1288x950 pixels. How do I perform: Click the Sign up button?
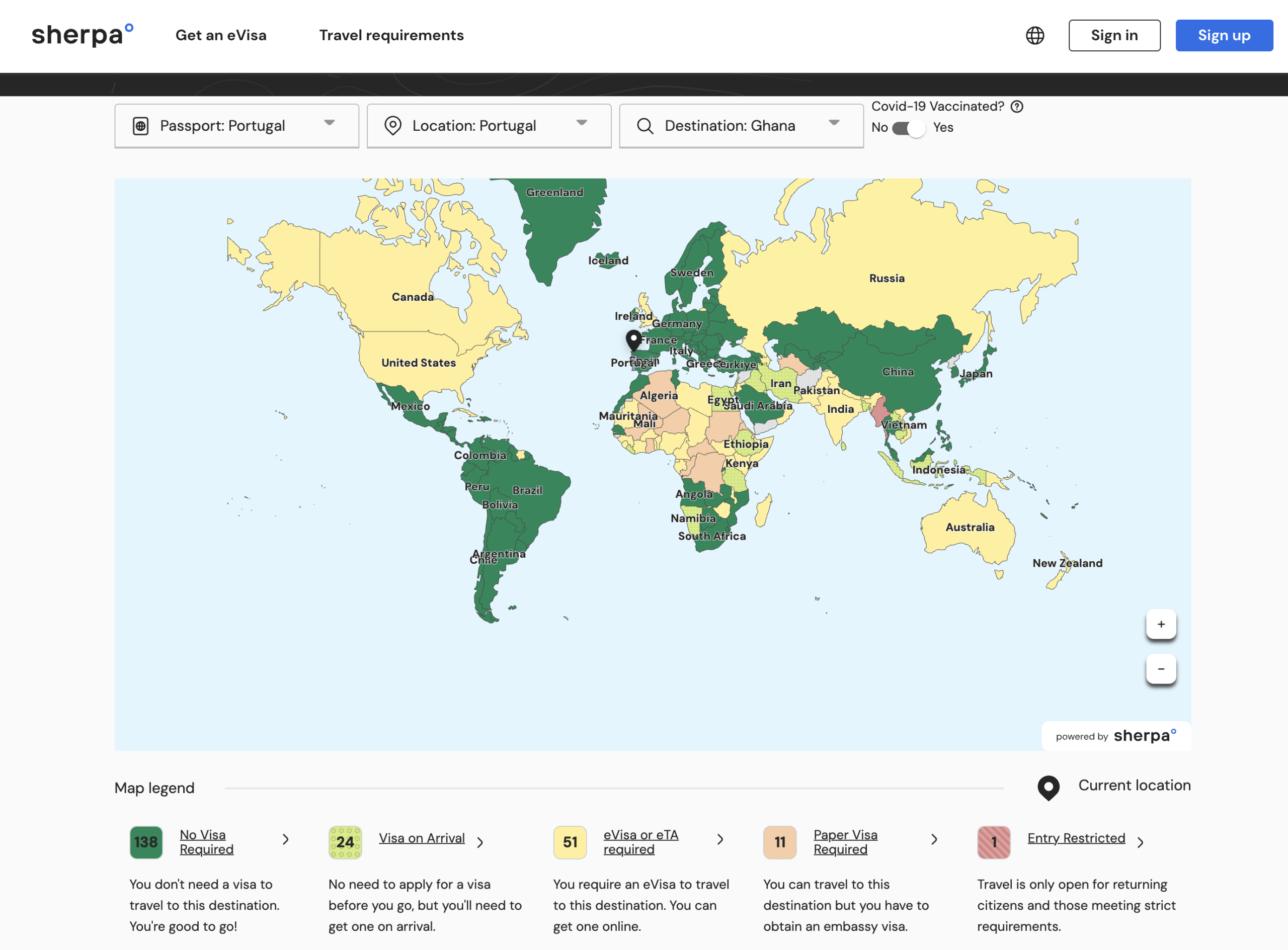[1224, 36]
